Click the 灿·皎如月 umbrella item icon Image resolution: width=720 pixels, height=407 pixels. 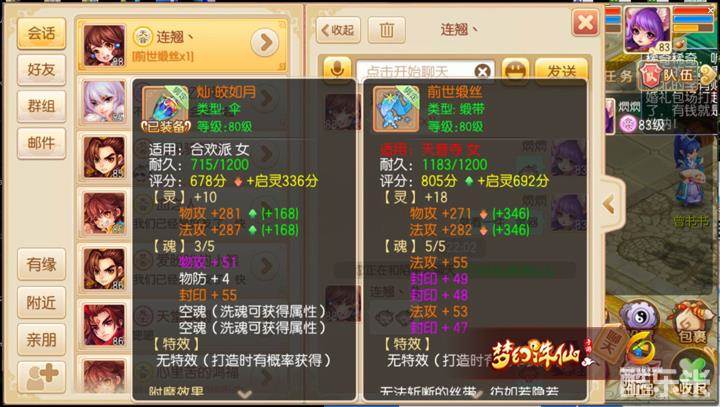point(166,109)
